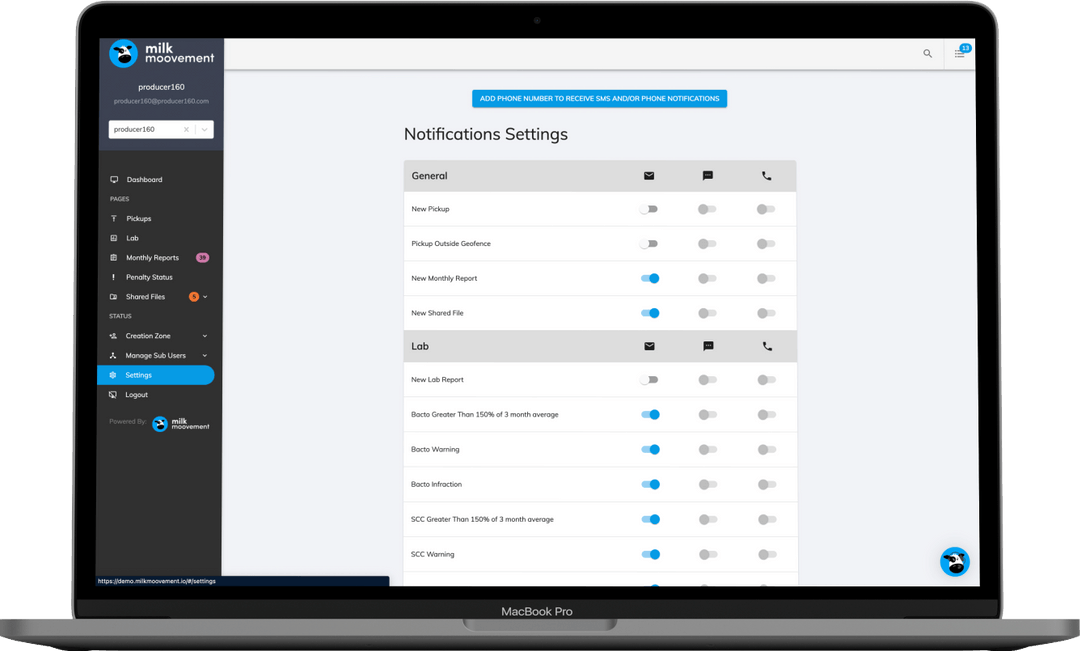Enable email for Pickup Outside Geofence
This screenshot has width=1080, height=651.
649,244
